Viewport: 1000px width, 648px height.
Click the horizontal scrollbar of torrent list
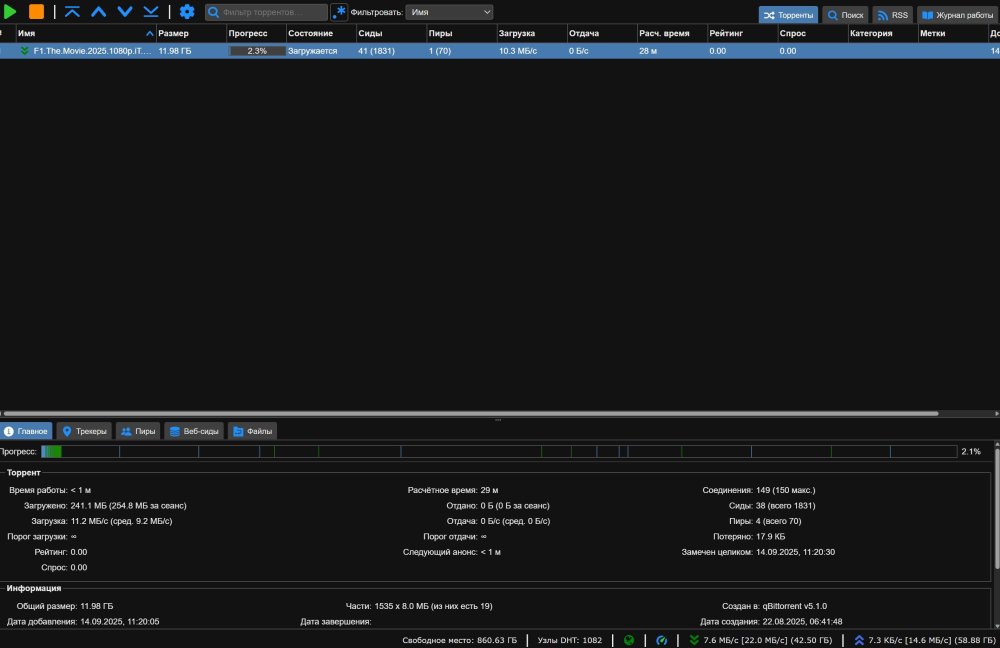click(x=471, y=413)
